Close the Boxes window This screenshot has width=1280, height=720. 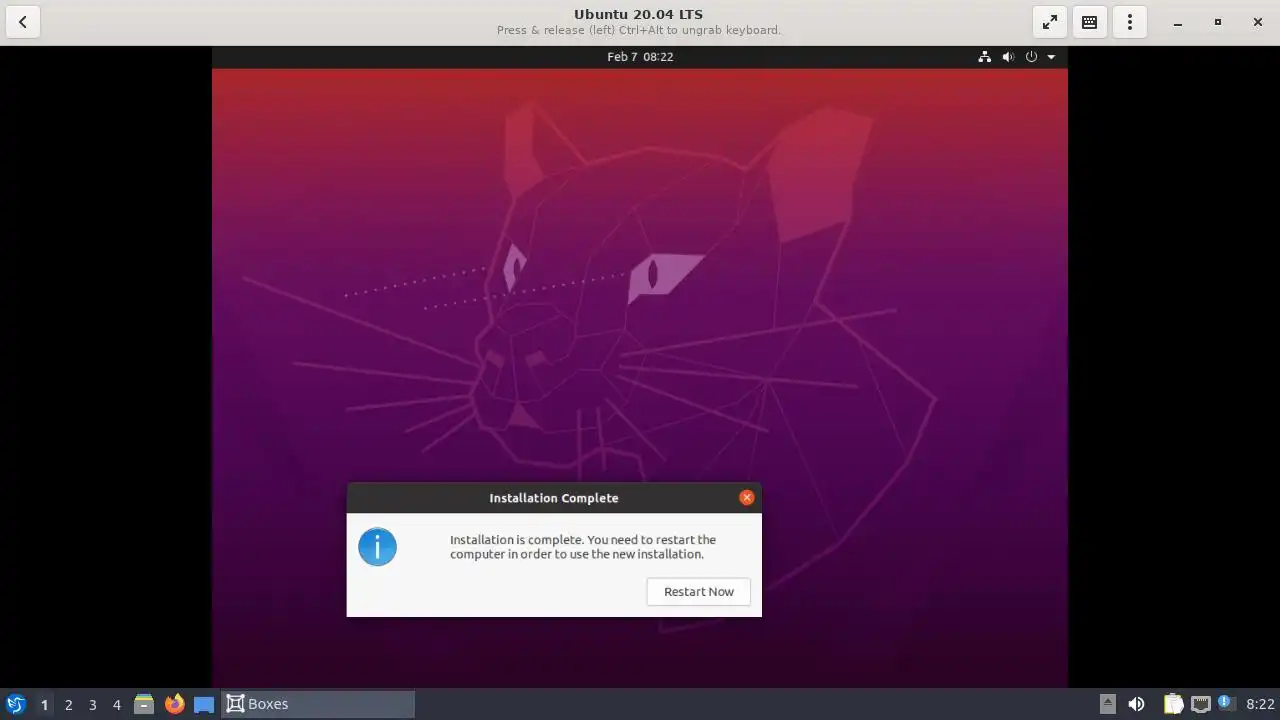click(x=1258, y=22)
